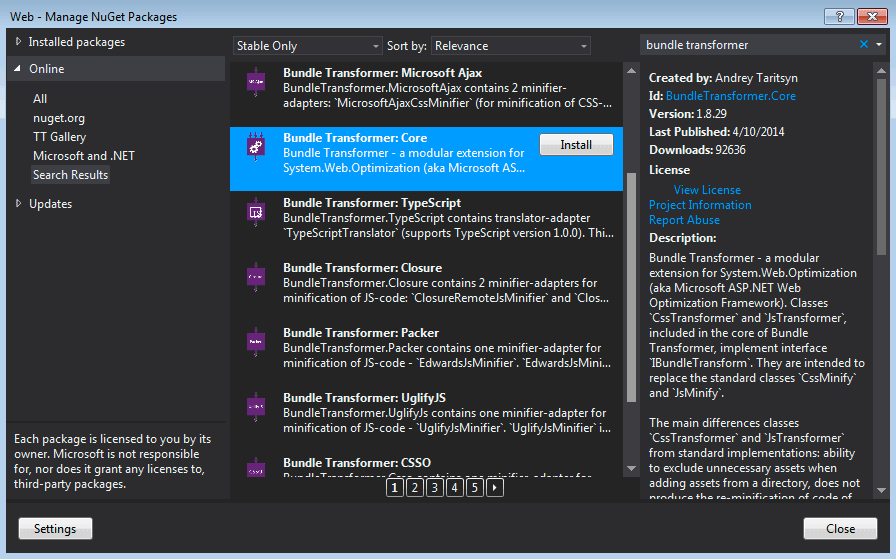Go to results page 3

coord(435,488)
